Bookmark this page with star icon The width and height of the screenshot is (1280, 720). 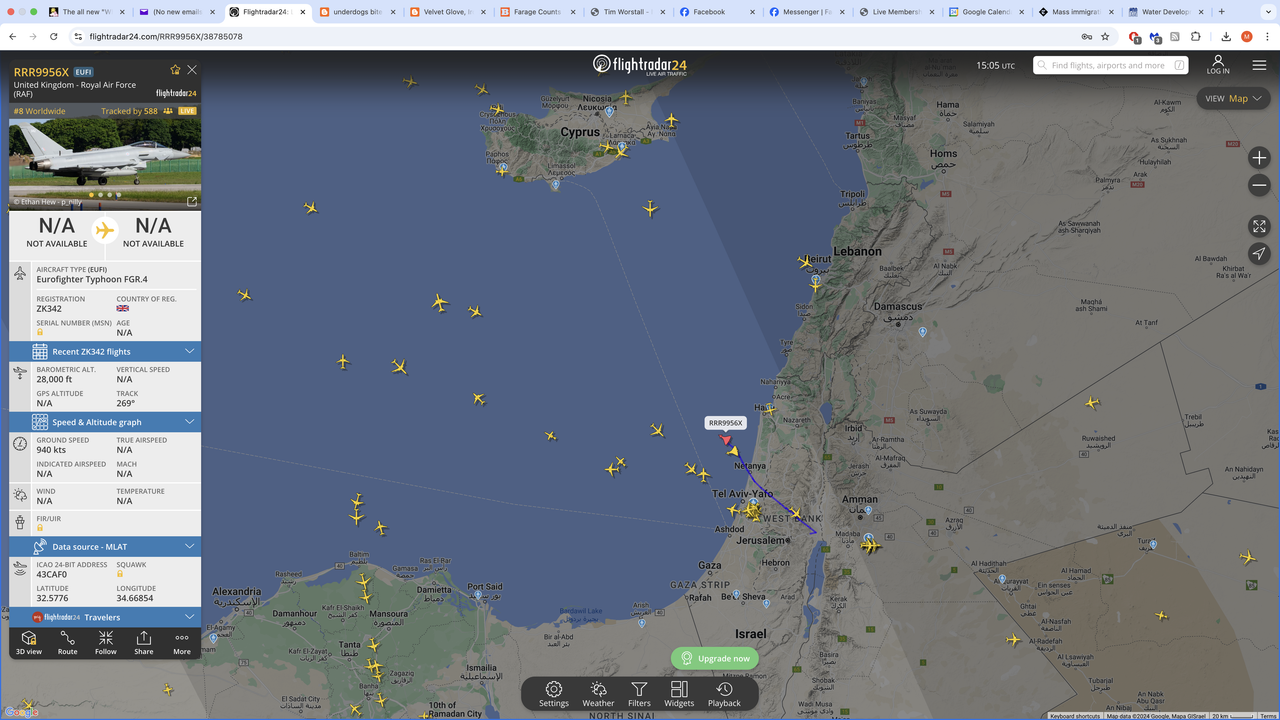(1105, 36)
